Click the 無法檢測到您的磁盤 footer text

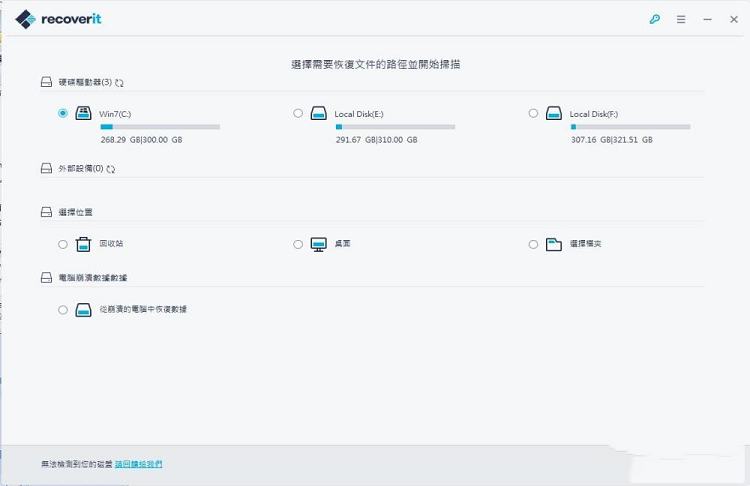(77, 464)
